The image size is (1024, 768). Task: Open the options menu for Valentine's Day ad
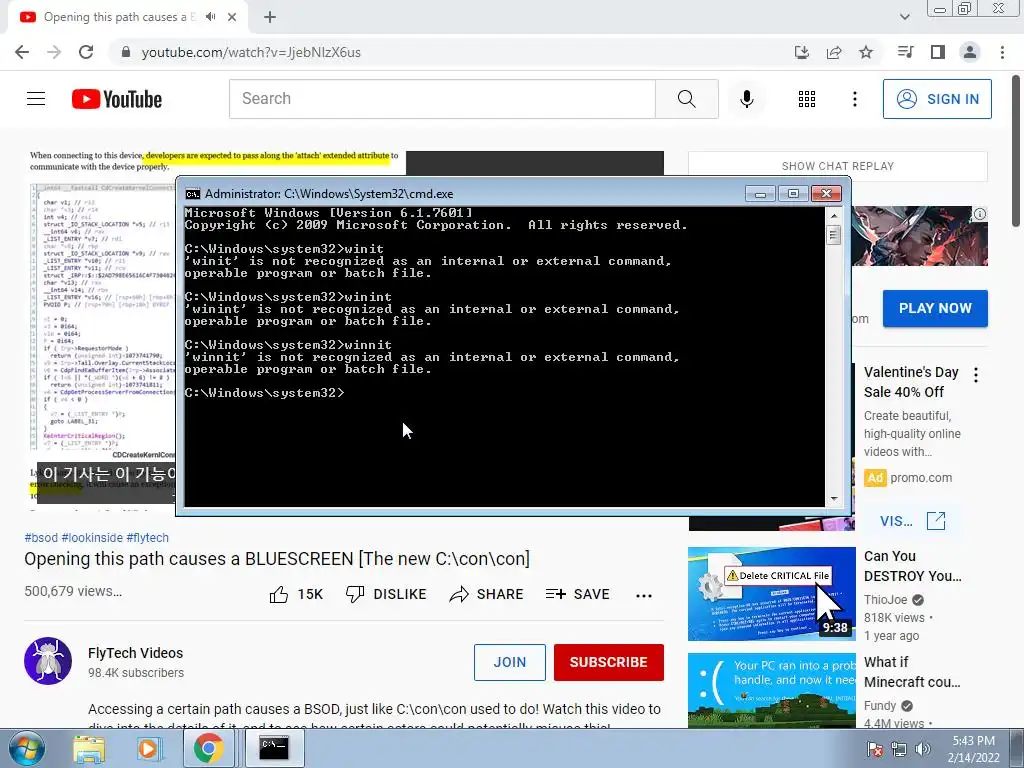click(976, 375)
